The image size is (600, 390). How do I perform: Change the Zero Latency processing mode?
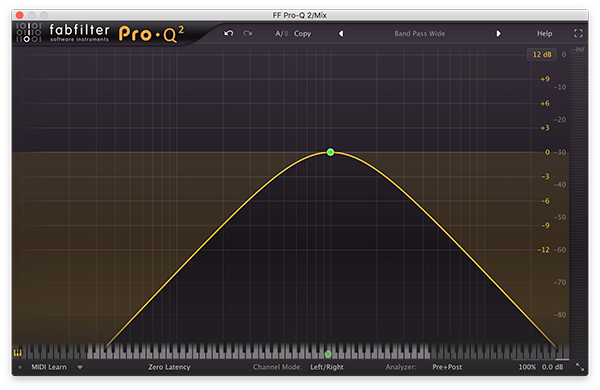pos(169,367)
